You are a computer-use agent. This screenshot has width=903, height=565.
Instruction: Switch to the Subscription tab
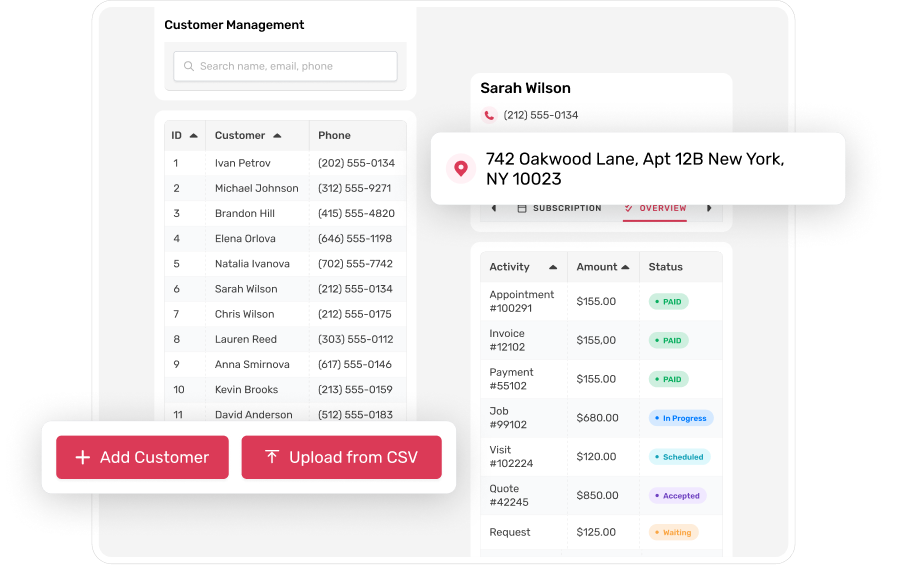566,208
